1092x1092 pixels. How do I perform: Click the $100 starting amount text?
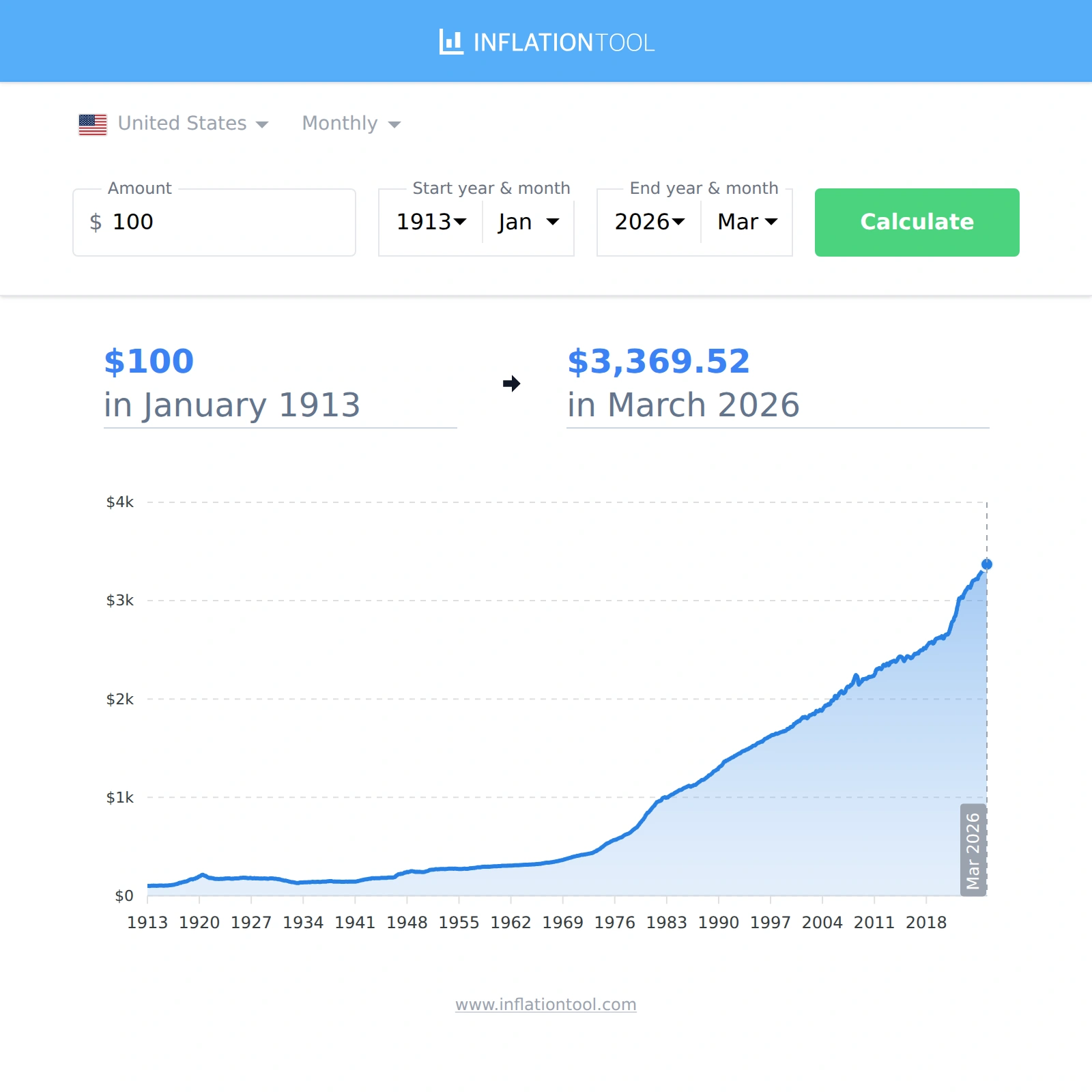tap(149, 362)
